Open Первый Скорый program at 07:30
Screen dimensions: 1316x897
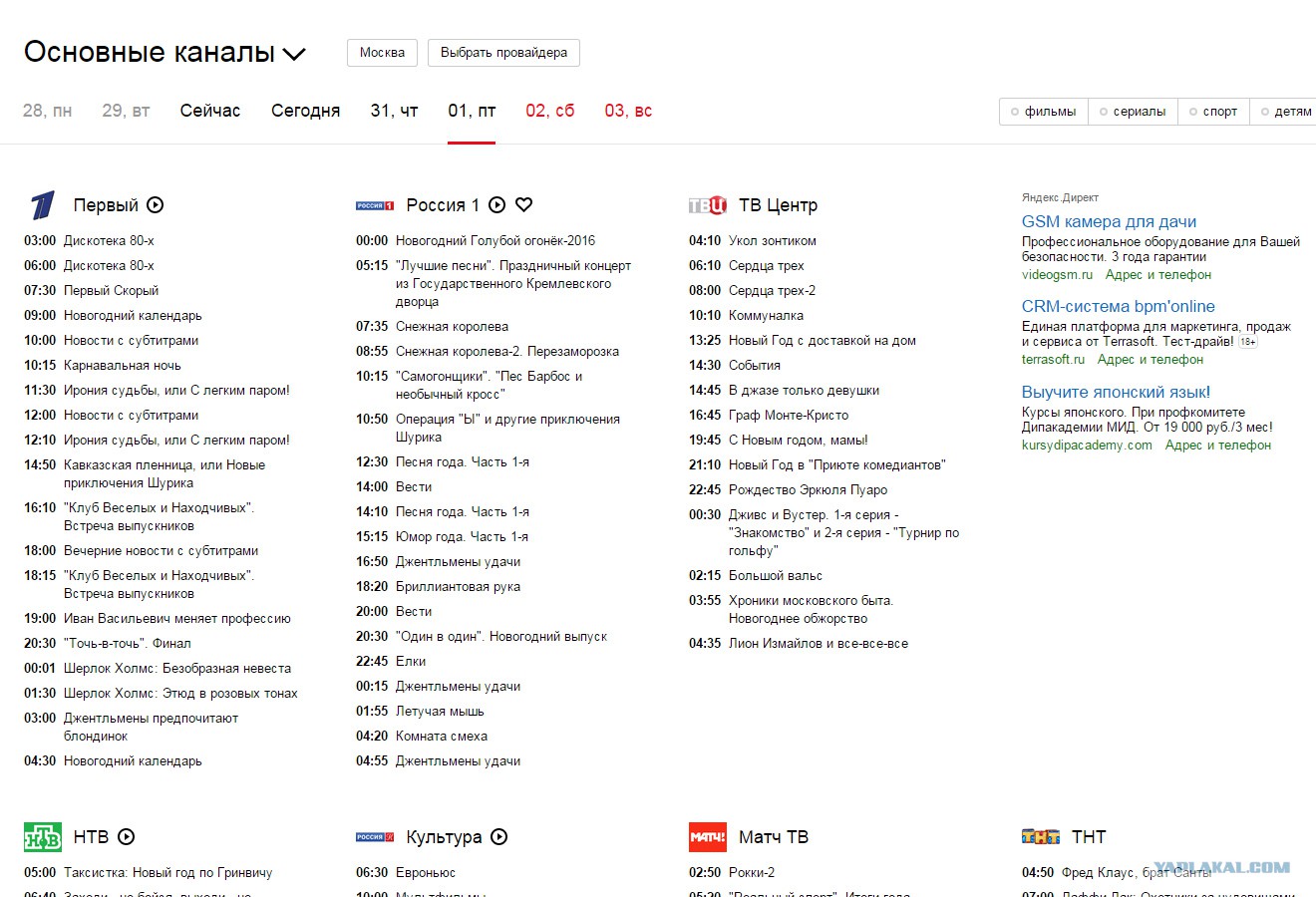click(111, 291)
